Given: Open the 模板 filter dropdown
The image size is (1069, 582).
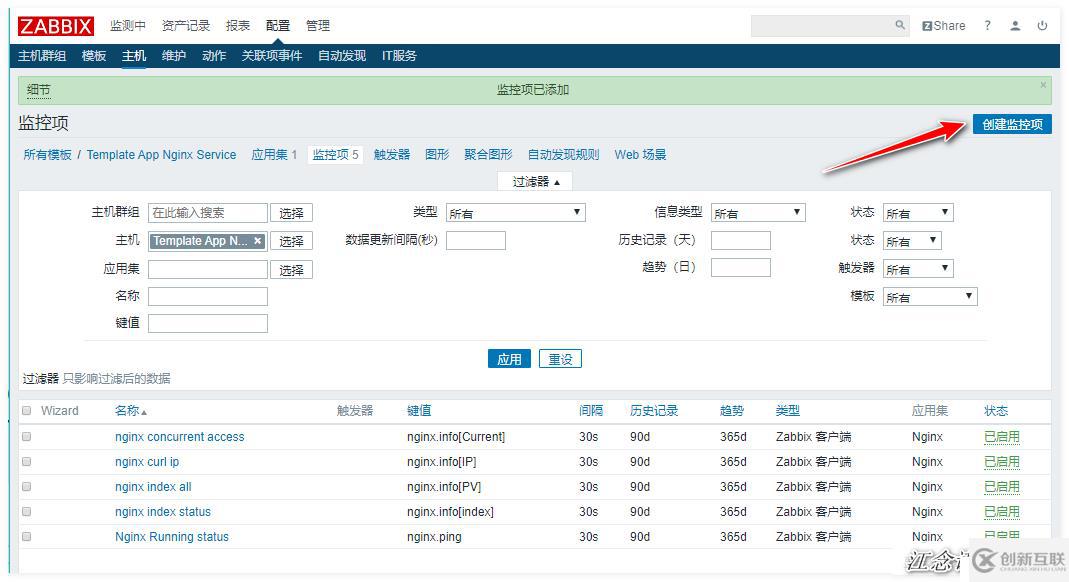Looking at the screenshot, I should 930,296.
